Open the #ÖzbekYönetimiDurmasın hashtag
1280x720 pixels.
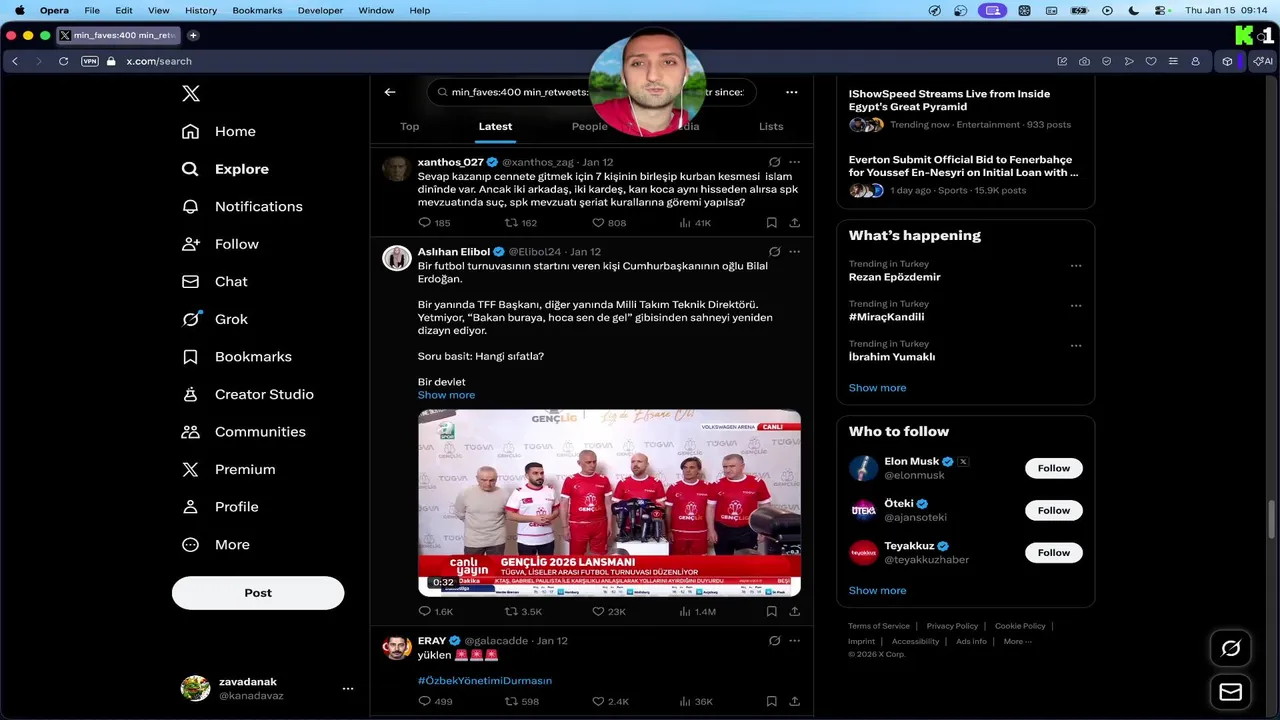[485, 681]
